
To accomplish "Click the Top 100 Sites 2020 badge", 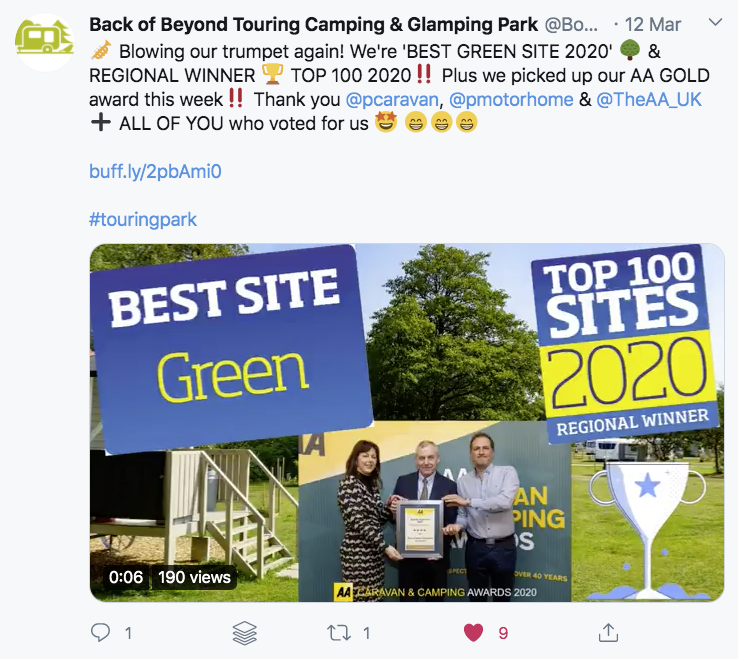I will coord(624,344).
